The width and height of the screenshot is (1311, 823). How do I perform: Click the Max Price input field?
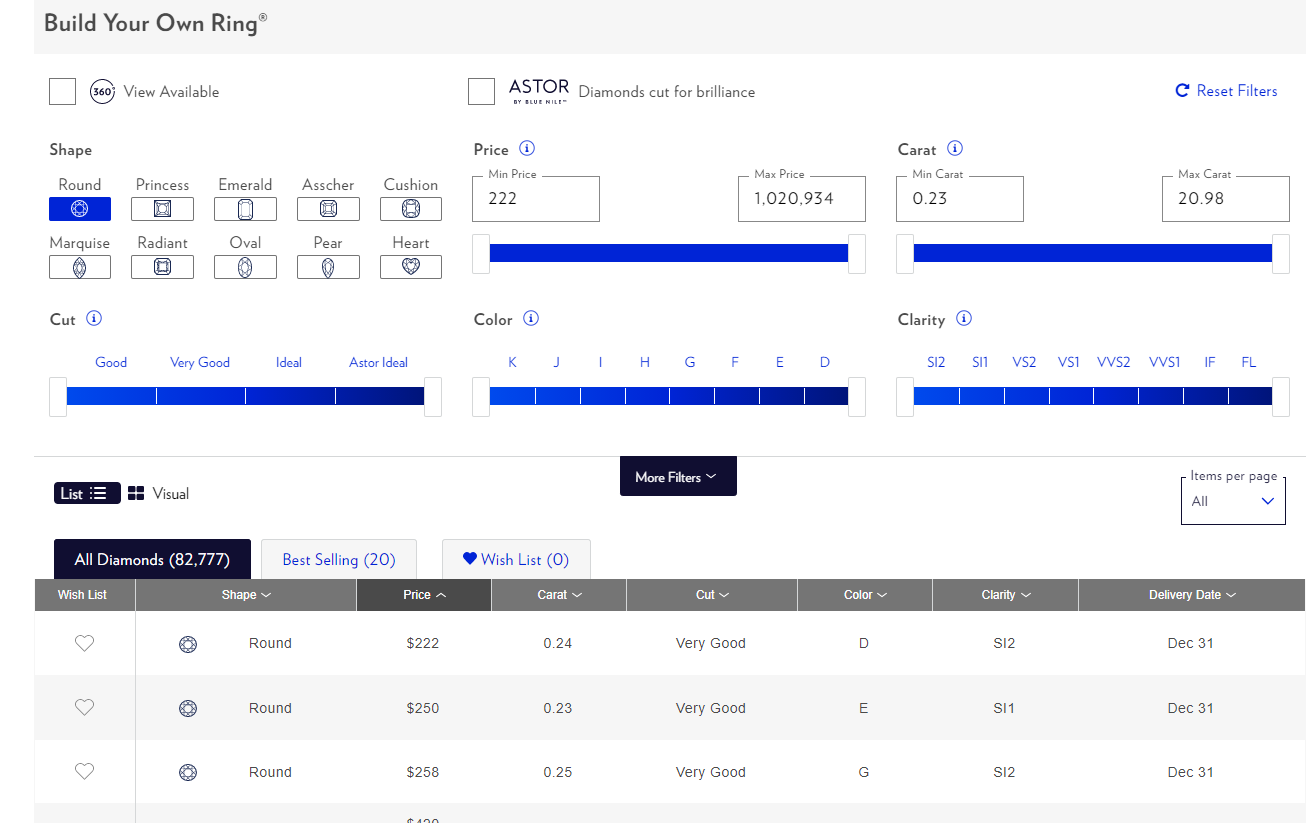802,199
